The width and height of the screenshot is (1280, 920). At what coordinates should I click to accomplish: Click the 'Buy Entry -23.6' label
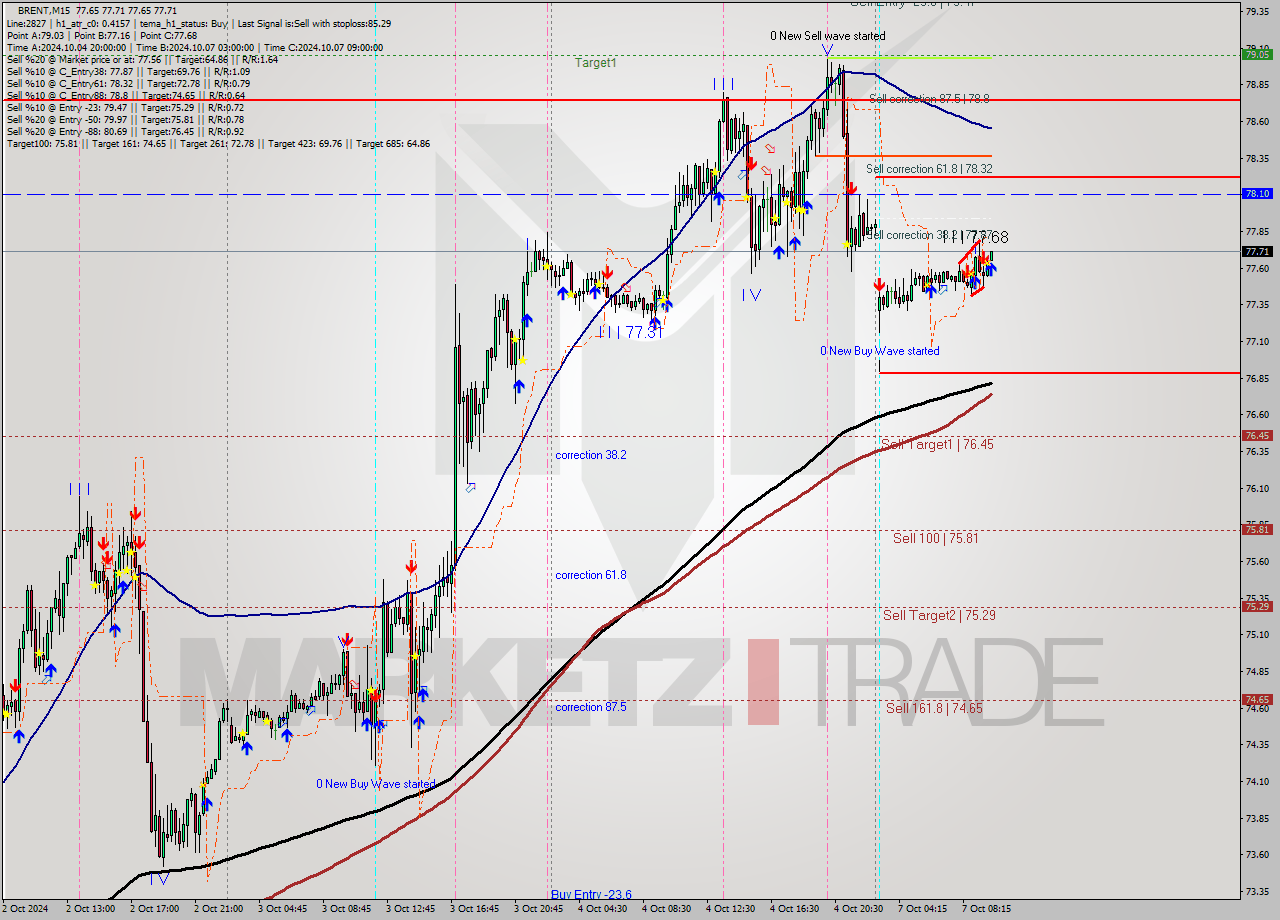click(x=591, y=894)
